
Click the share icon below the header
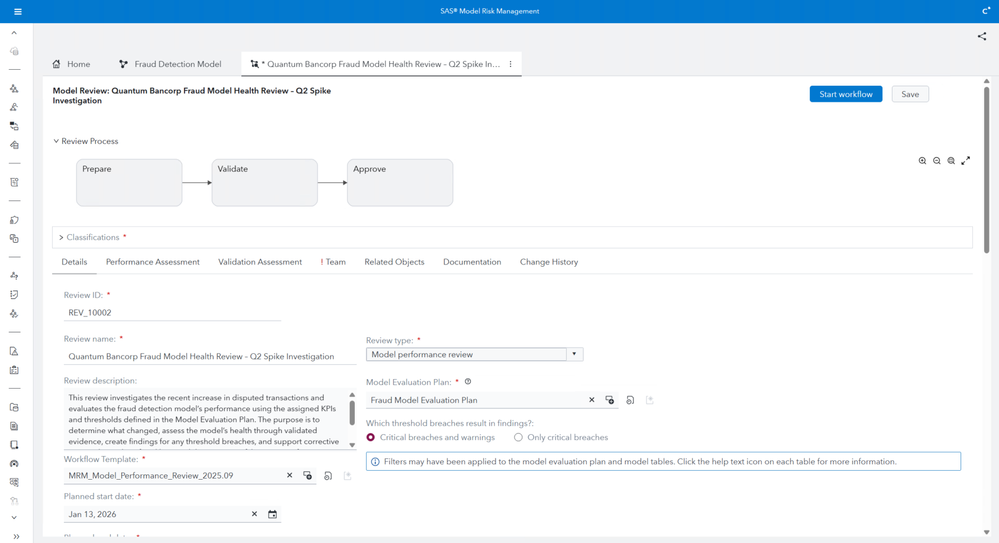click(x=982, y=36)
